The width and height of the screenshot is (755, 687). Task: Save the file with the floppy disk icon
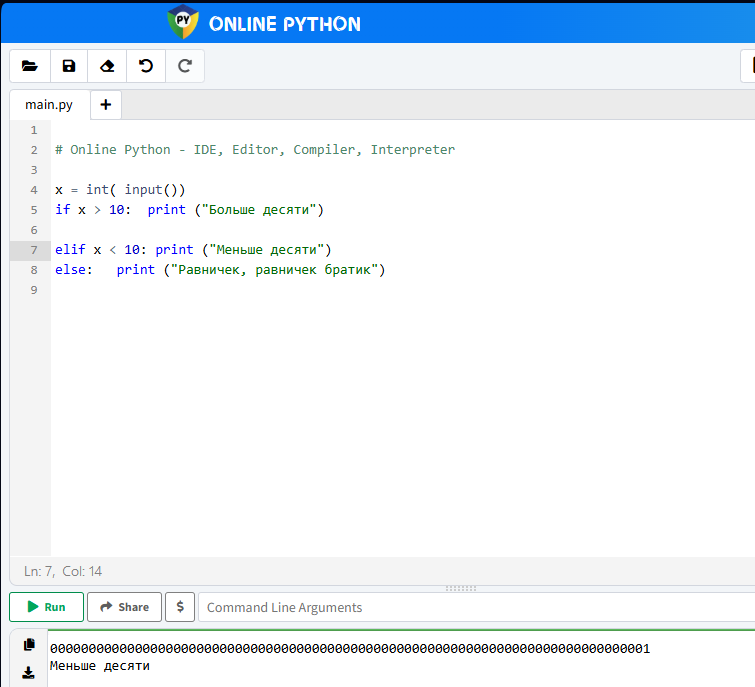click(x=69, y=66)
